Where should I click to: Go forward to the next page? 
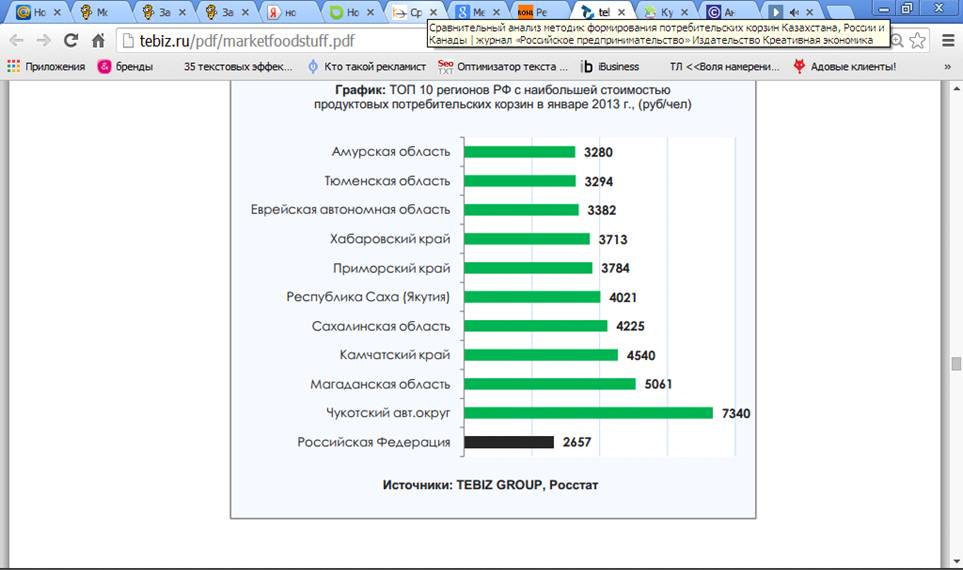pyautogui.click(x=44, y=41)
